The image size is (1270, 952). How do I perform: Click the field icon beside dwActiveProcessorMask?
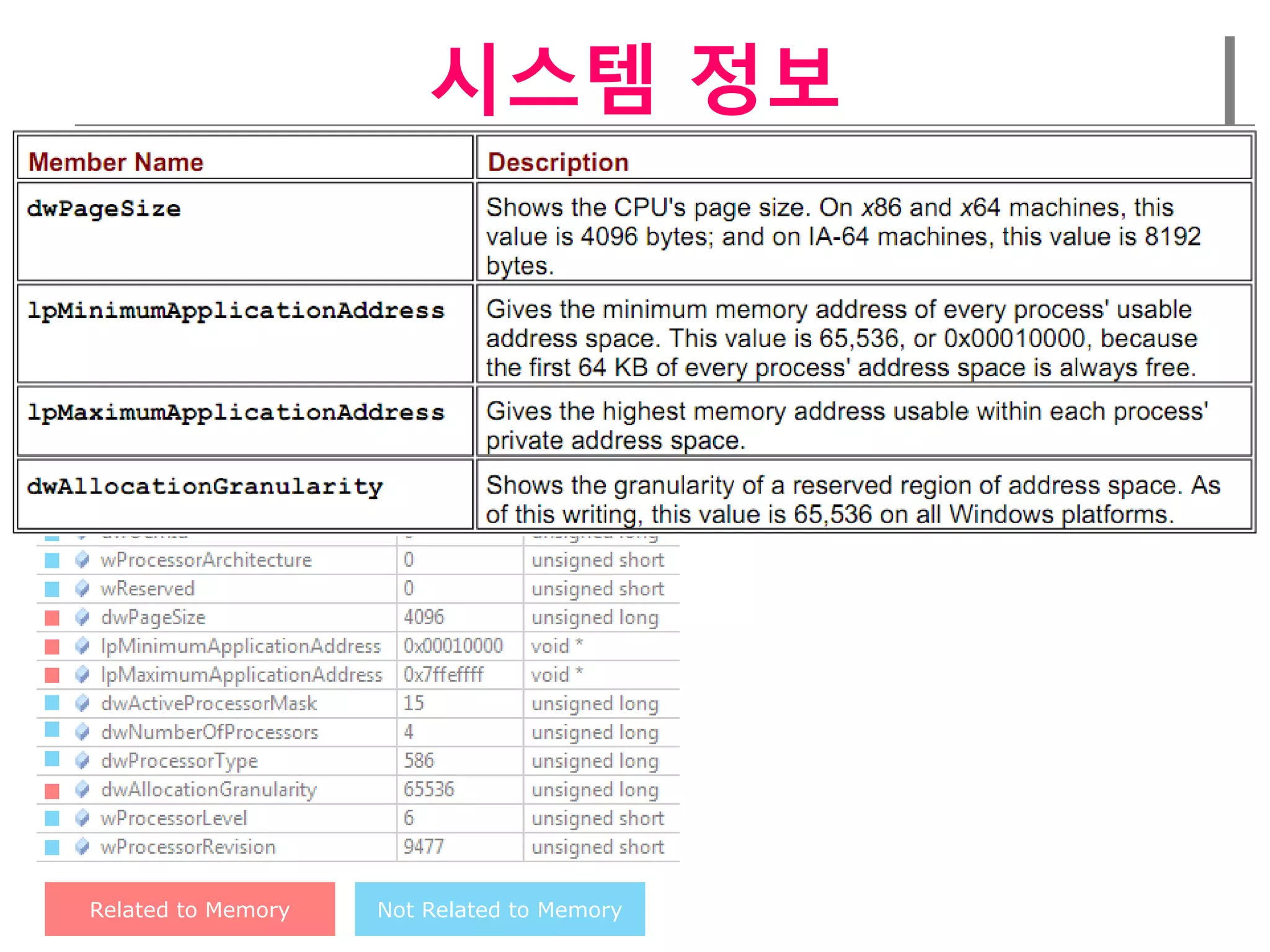tap(82, 703)
